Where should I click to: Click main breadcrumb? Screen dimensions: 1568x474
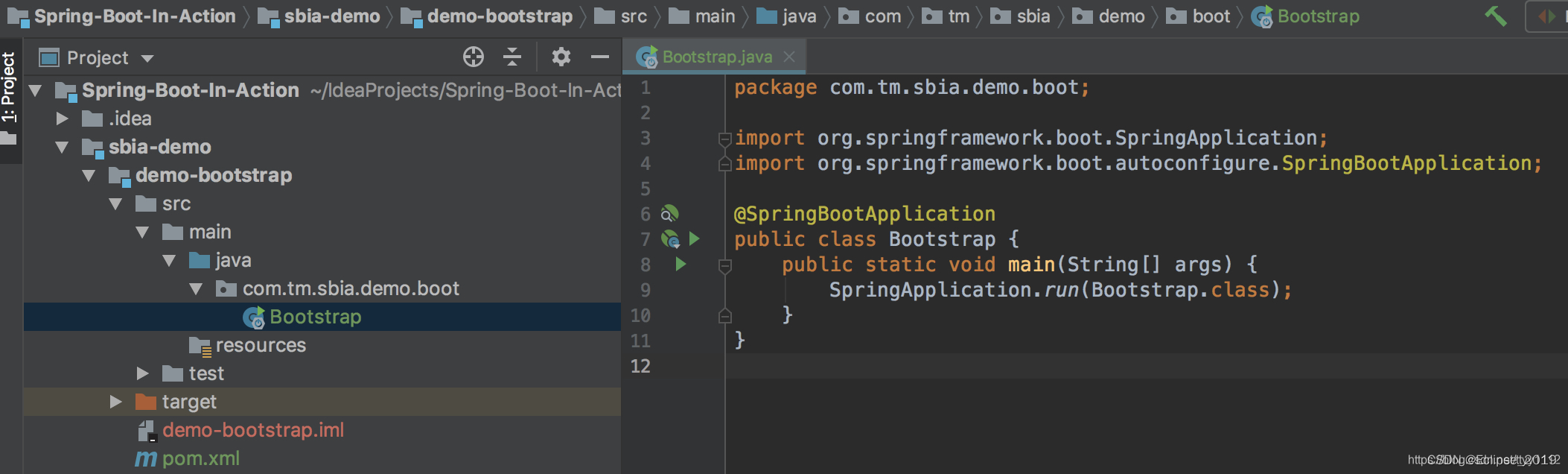pyautogui.click(x=702, y=16)
